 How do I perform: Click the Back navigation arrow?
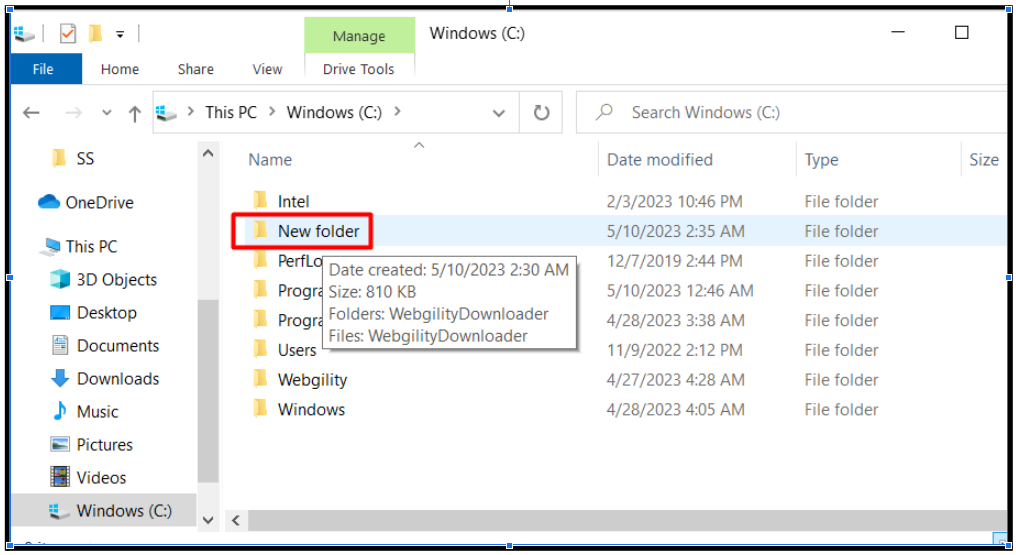click(31, 113)
